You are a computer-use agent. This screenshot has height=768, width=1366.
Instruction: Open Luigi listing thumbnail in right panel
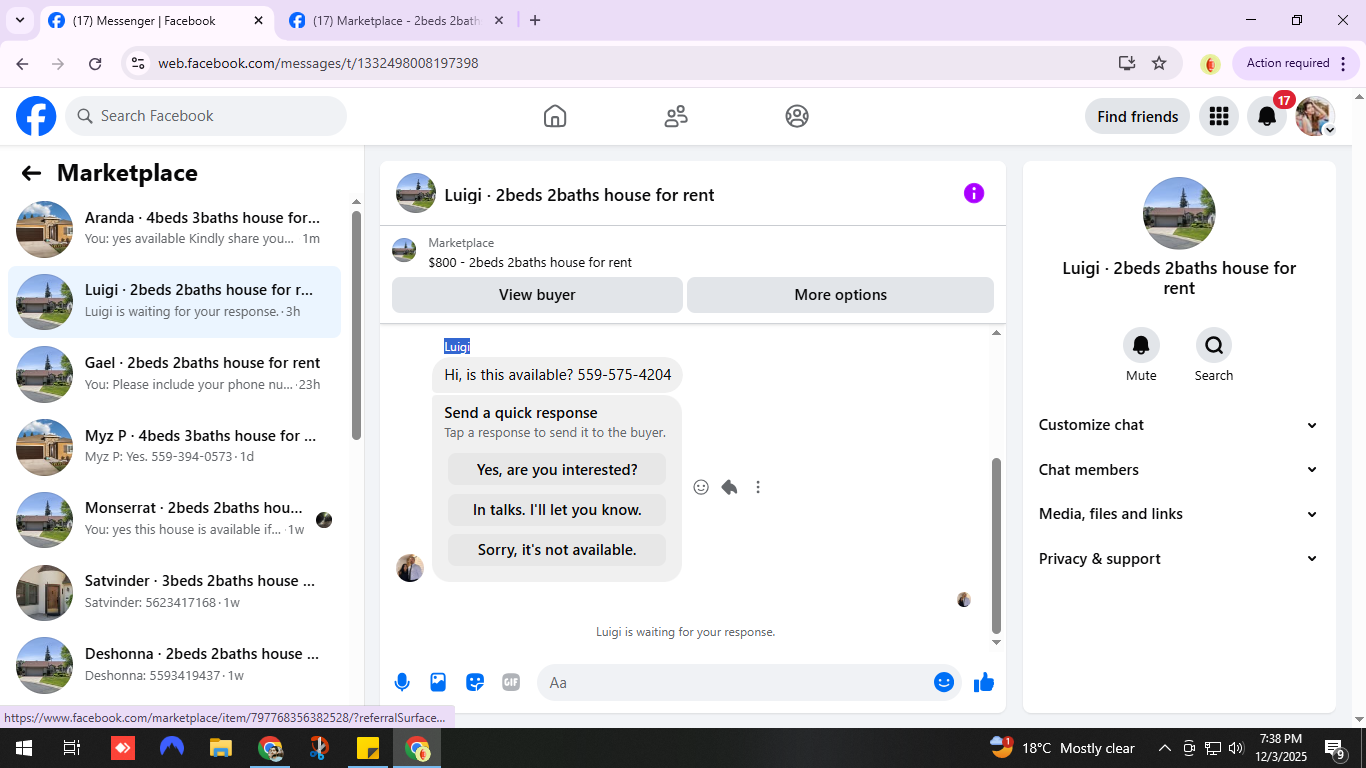coord(1179,213)
